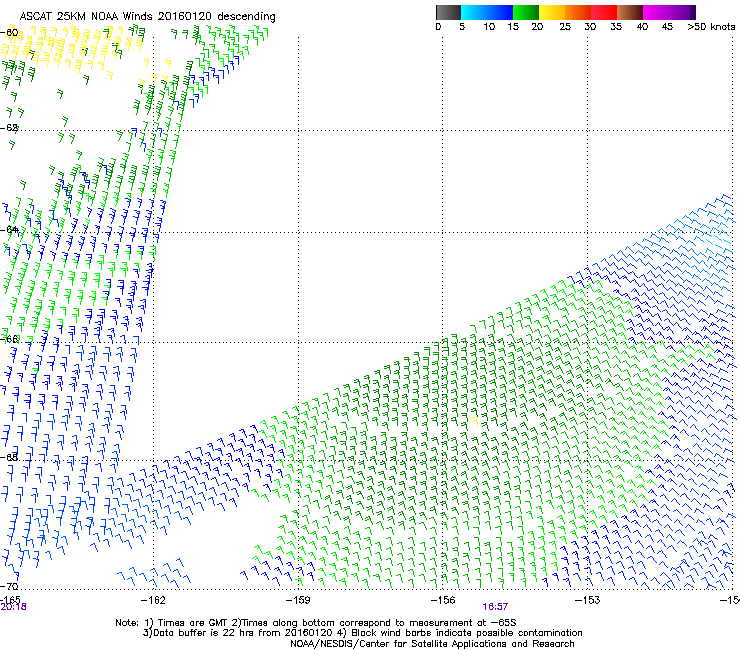Viewport: 740px width, 650px height.
Task: Click the legend label '30' under the color bar
Action: point(590,27)
